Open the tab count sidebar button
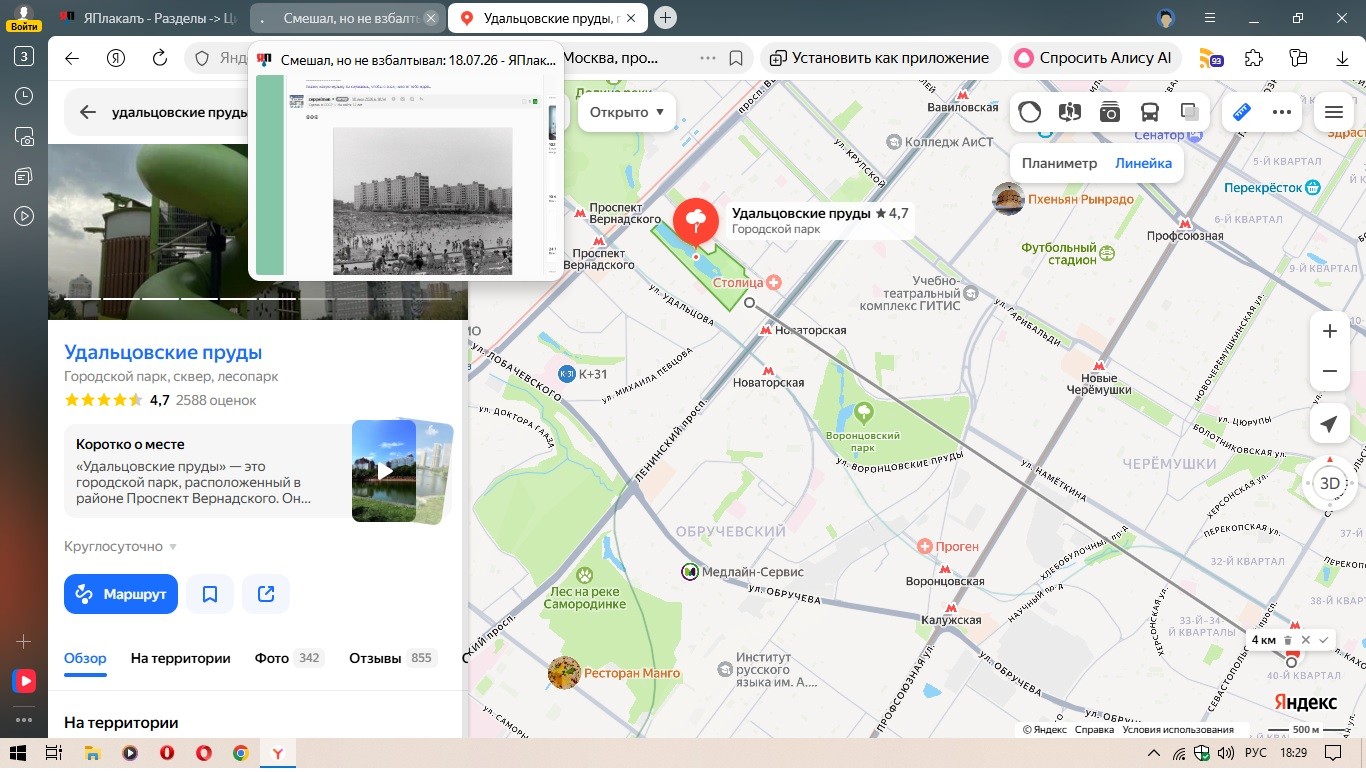The width and height of the screenshot is (1366, 772). (24, 56)
